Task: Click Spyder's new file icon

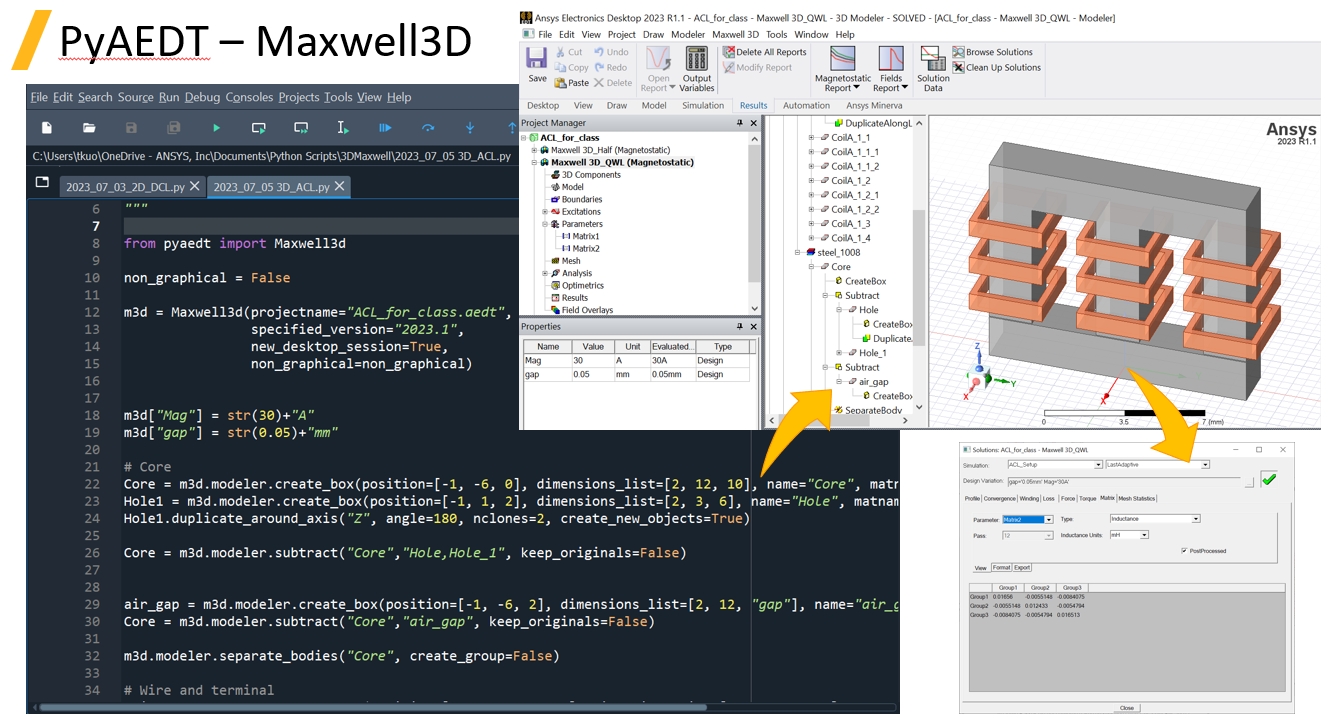Action: [x=46, y=128]
